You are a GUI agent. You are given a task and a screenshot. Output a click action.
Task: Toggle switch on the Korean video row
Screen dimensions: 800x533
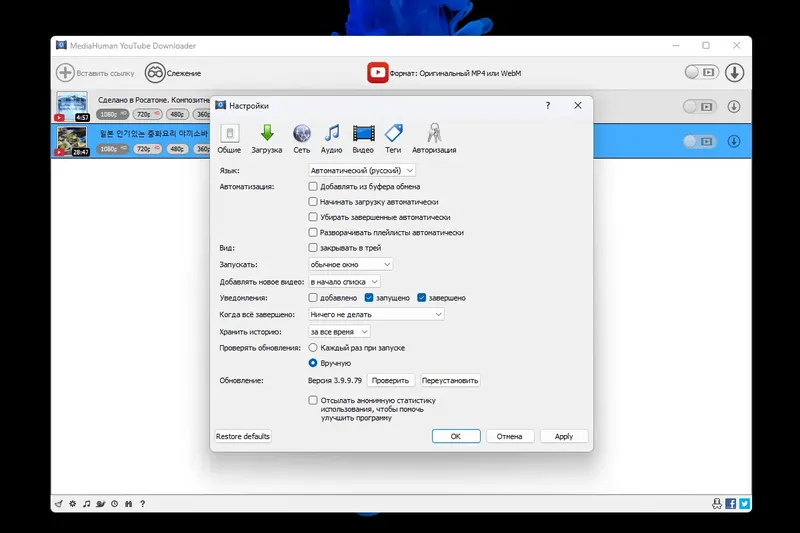click(x=699, y=141)
